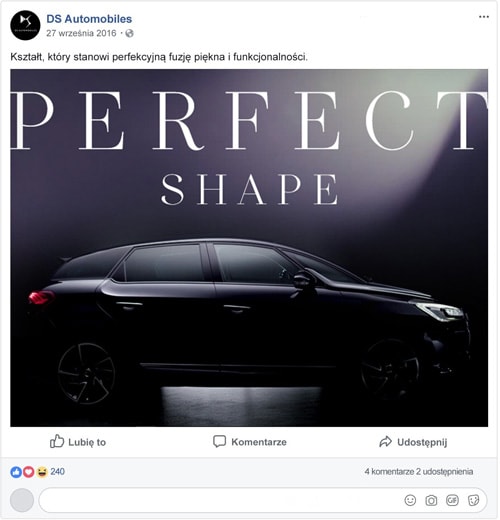Add a sticker using the sticker icon
The image size is (500, 520).
pyautogui.click(x=473, y=500)
